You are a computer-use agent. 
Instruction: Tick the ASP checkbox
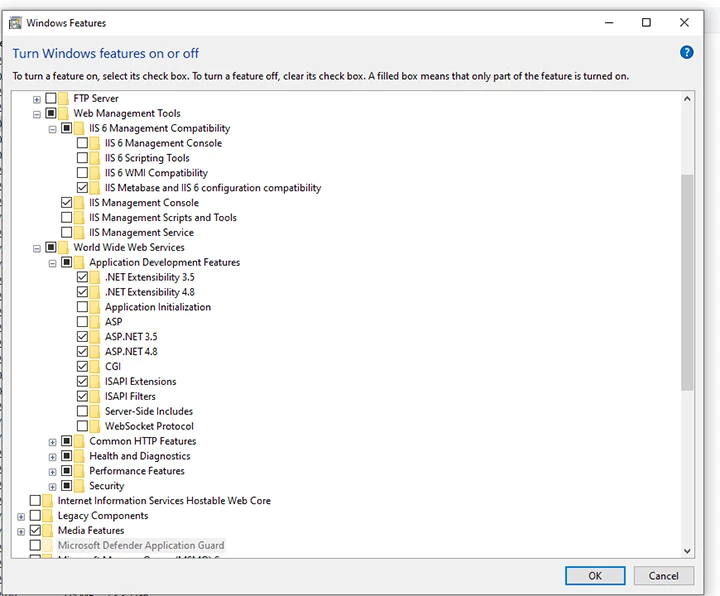tap(82, 321)
